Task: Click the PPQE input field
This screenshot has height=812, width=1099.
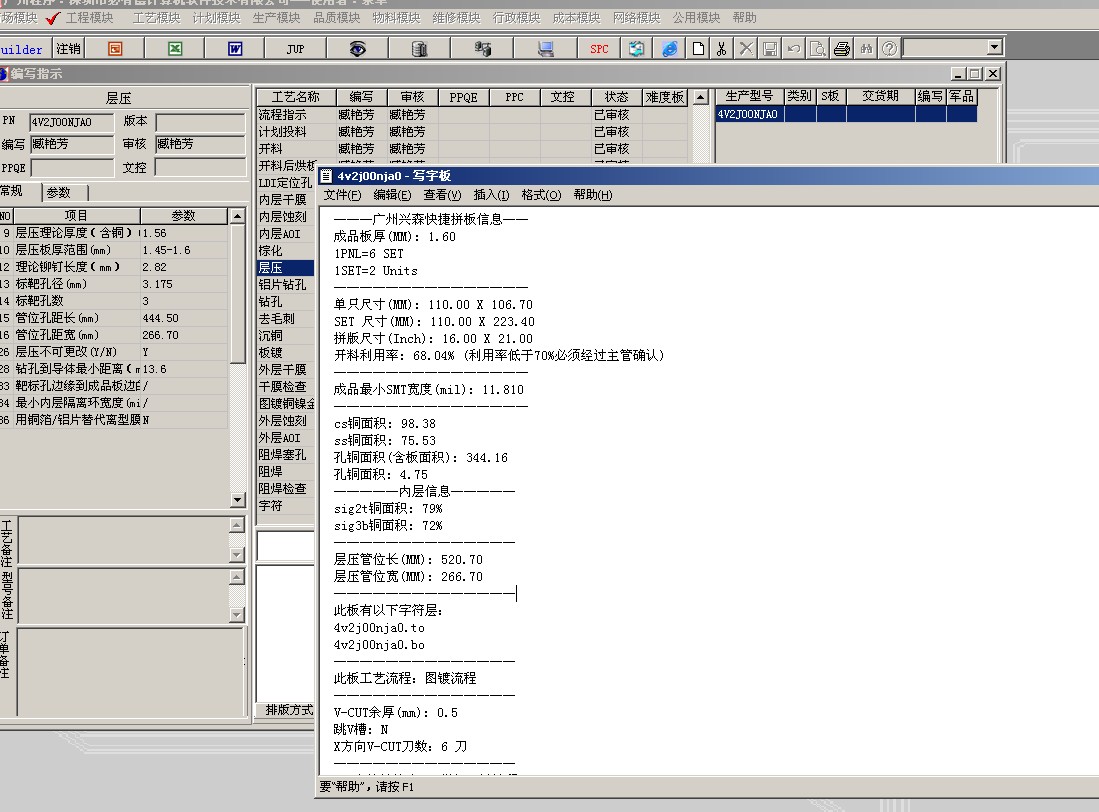Action: coord(72,168)
